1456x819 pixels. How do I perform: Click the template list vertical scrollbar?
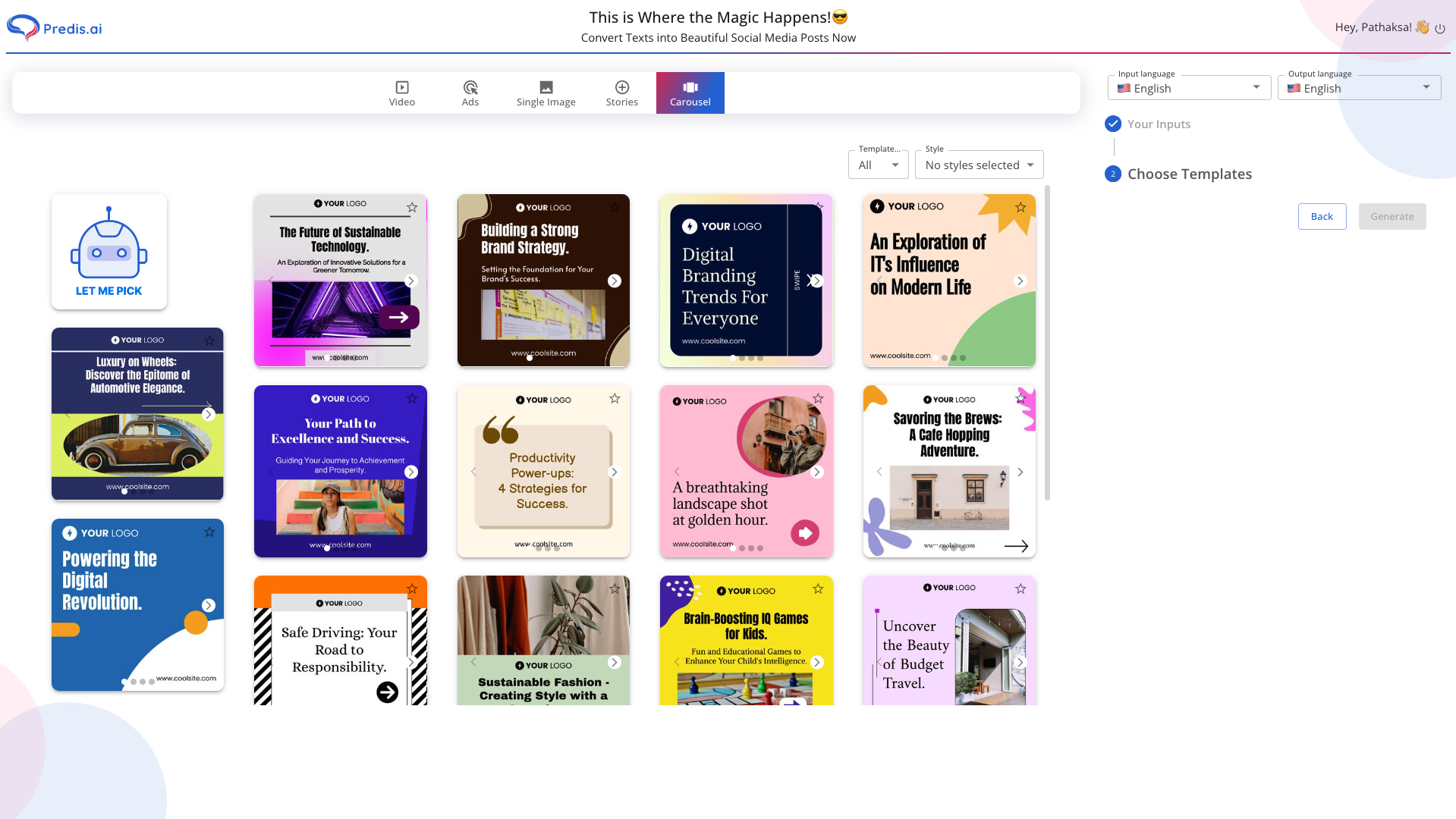point(1047,341)
